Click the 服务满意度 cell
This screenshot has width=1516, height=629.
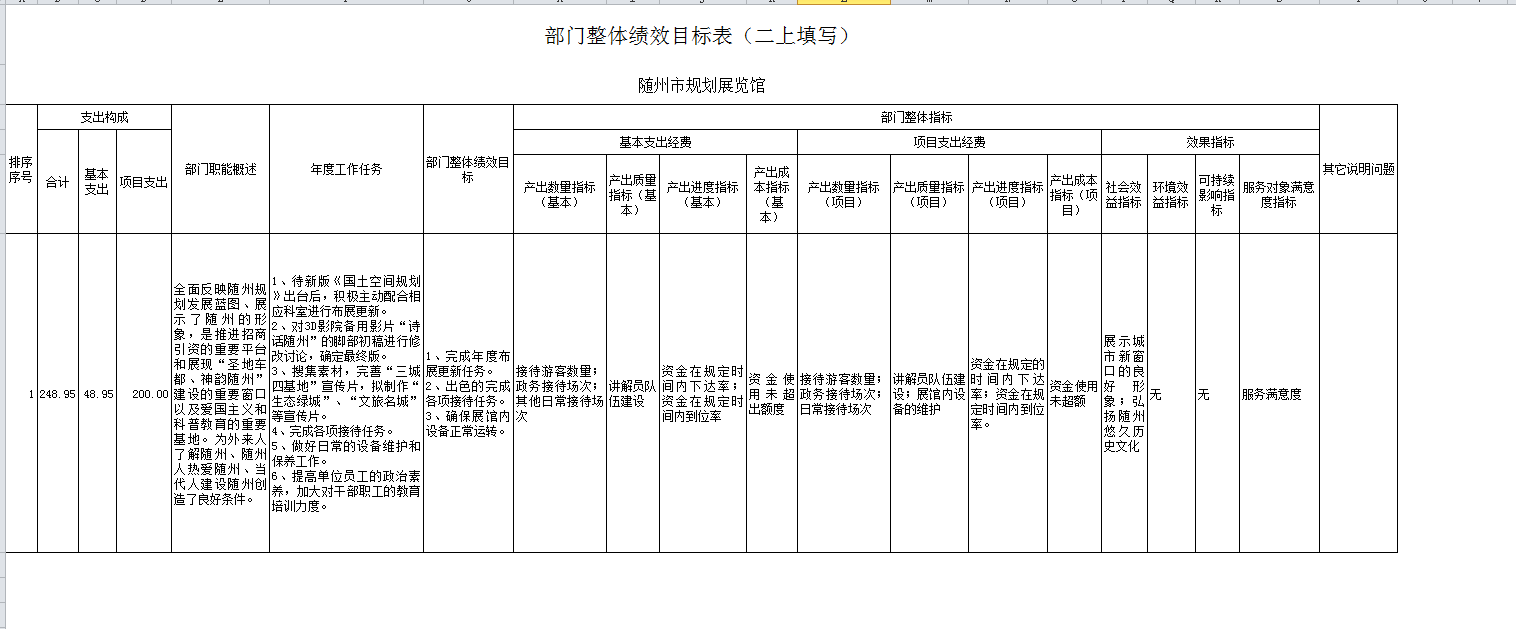(1279, 393)
